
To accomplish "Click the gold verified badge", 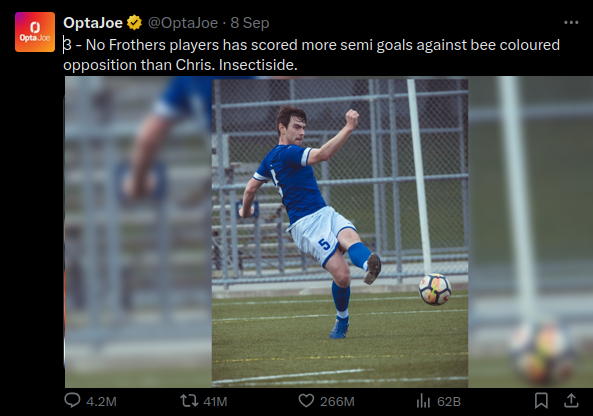I will click(x=134, y=23).
